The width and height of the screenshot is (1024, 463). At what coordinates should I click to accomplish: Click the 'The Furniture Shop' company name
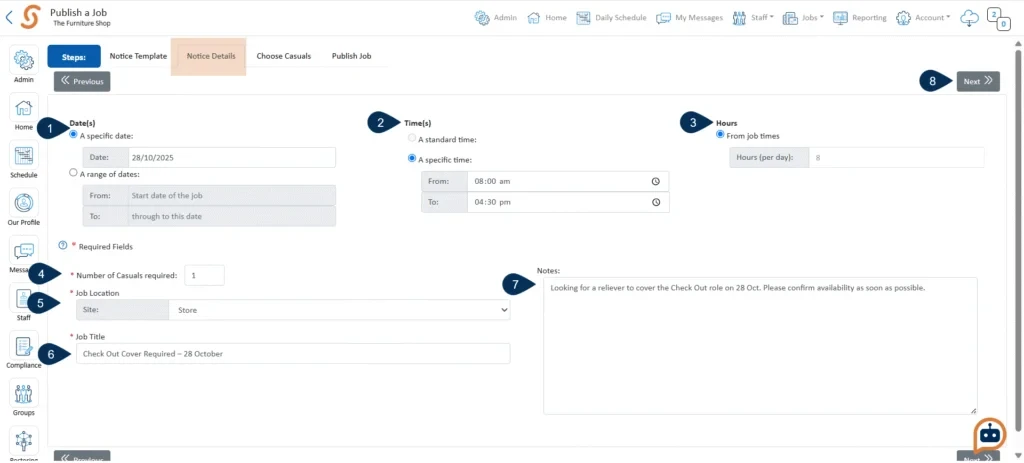(x=82, y=24)
